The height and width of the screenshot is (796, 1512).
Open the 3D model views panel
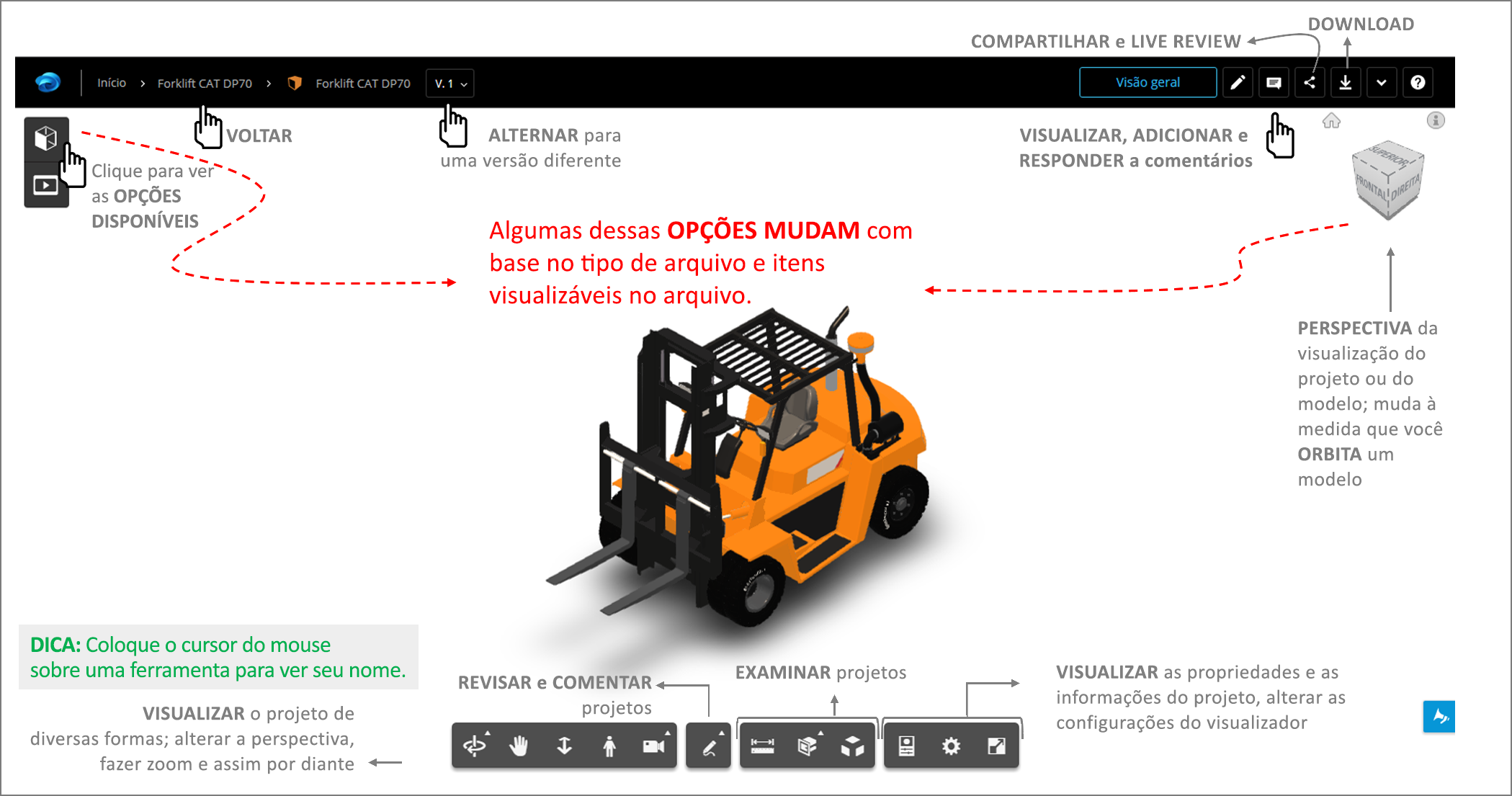(46, 138)
